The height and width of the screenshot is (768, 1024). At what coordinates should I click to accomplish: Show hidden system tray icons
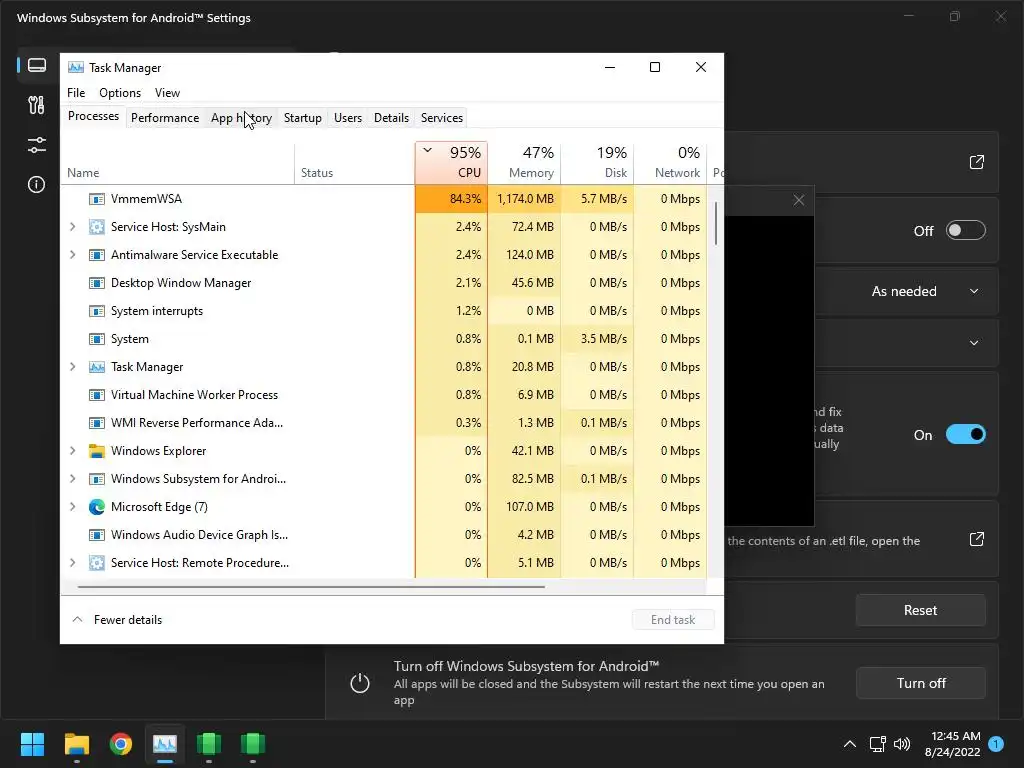(850, 744)
